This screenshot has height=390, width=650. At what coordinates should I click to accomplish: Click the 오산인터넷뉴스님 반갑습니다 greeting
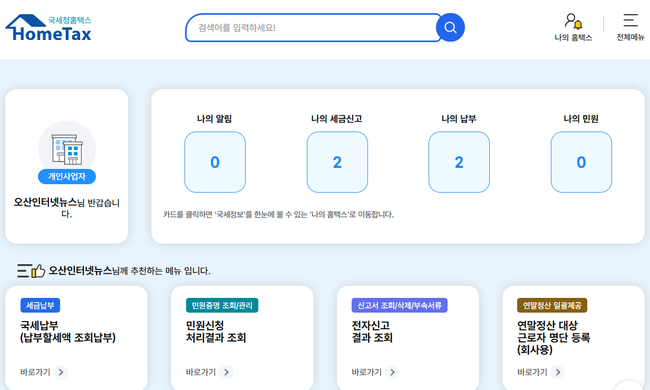(x=67, y=208)
